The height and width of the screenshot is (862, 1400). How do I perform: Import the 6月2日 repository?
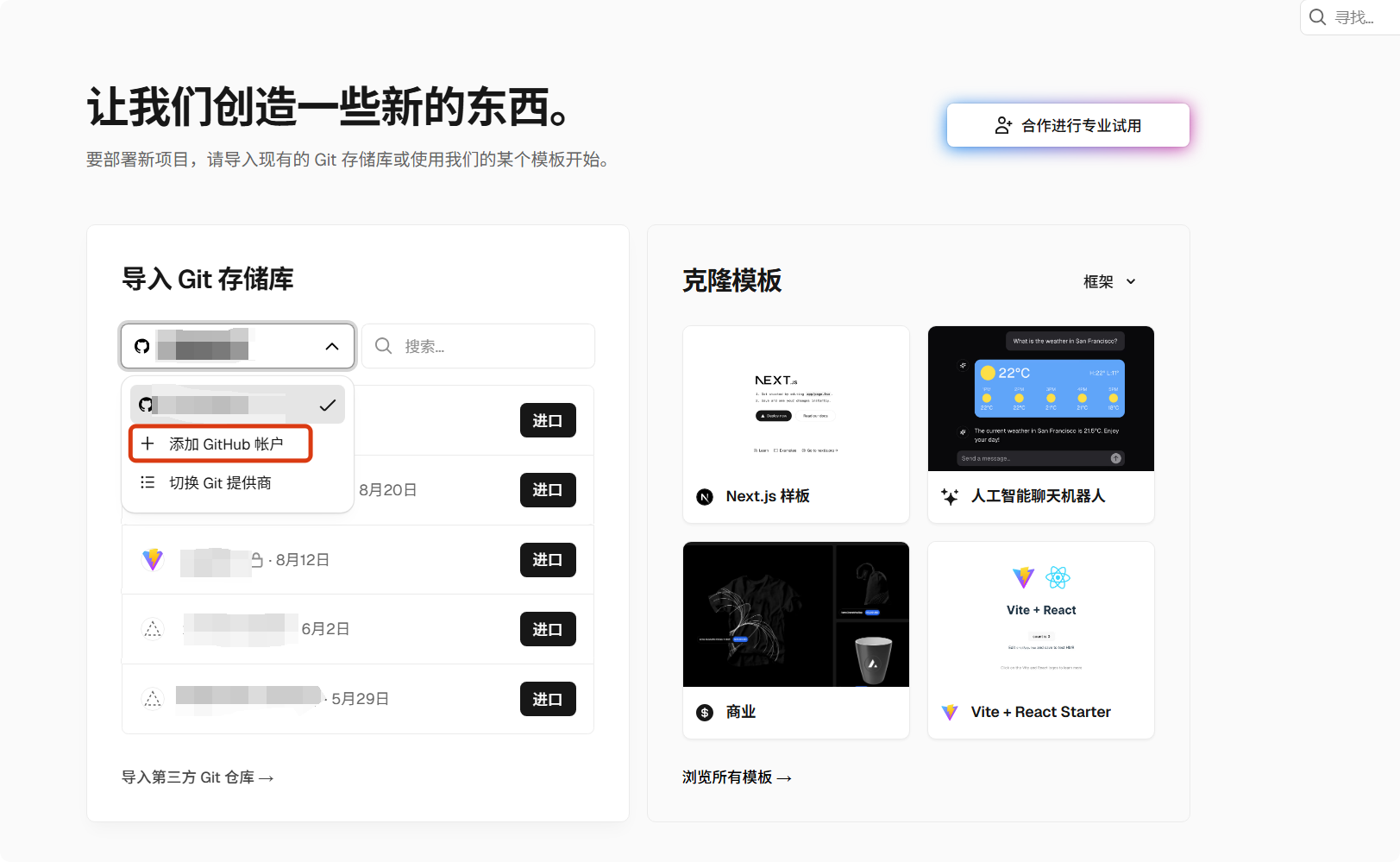[548, 629]
